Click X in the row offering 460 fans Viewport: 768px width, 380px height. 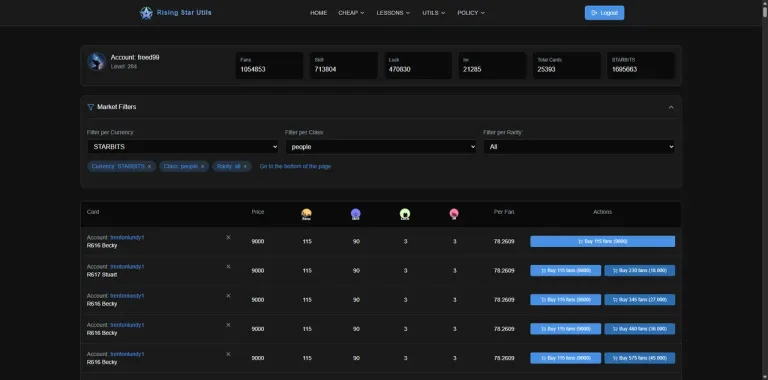point(228,325)
